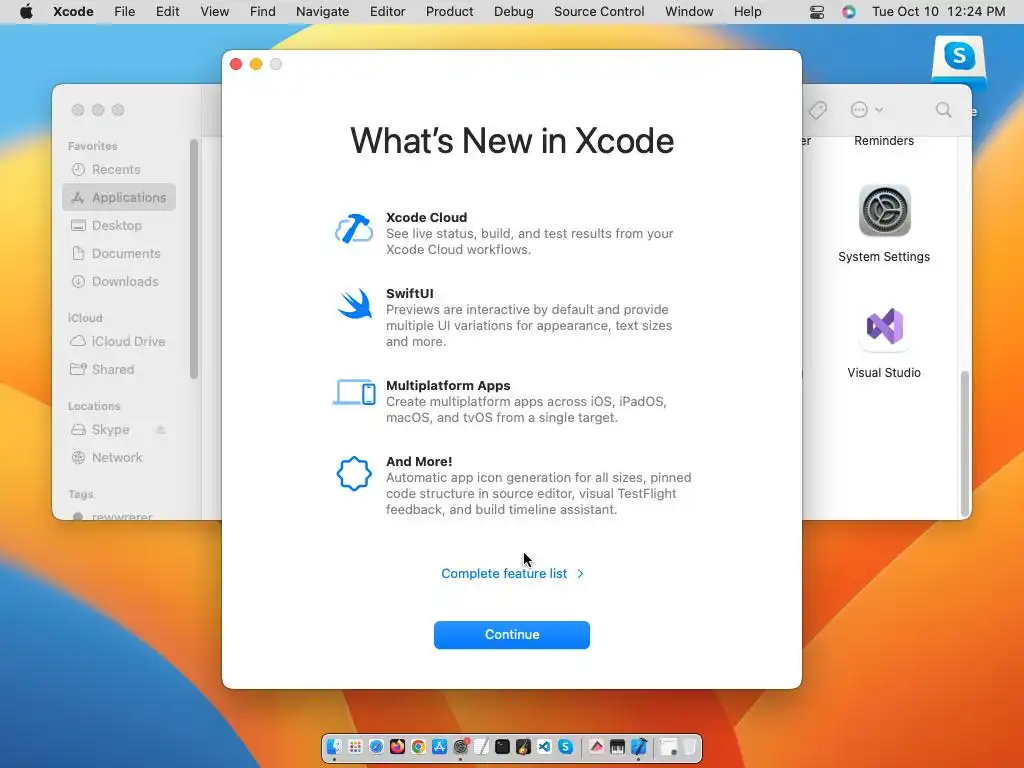The height and width of the screenshot is (768, 1024).
Task: Open the Window menu
Action: pyautogui.click(x=689, y=12)
